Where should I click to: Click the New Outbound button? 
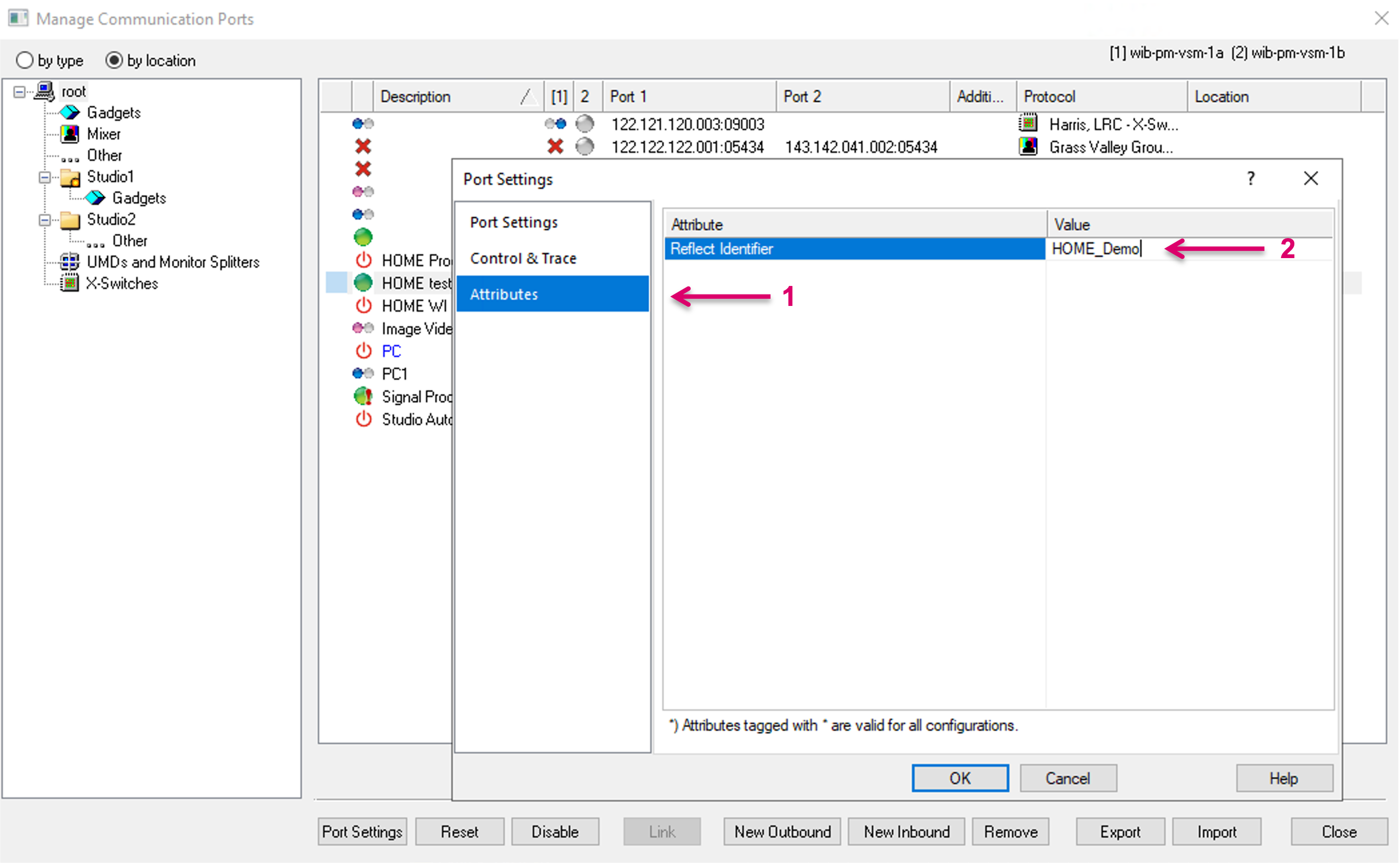click(782, 832)
